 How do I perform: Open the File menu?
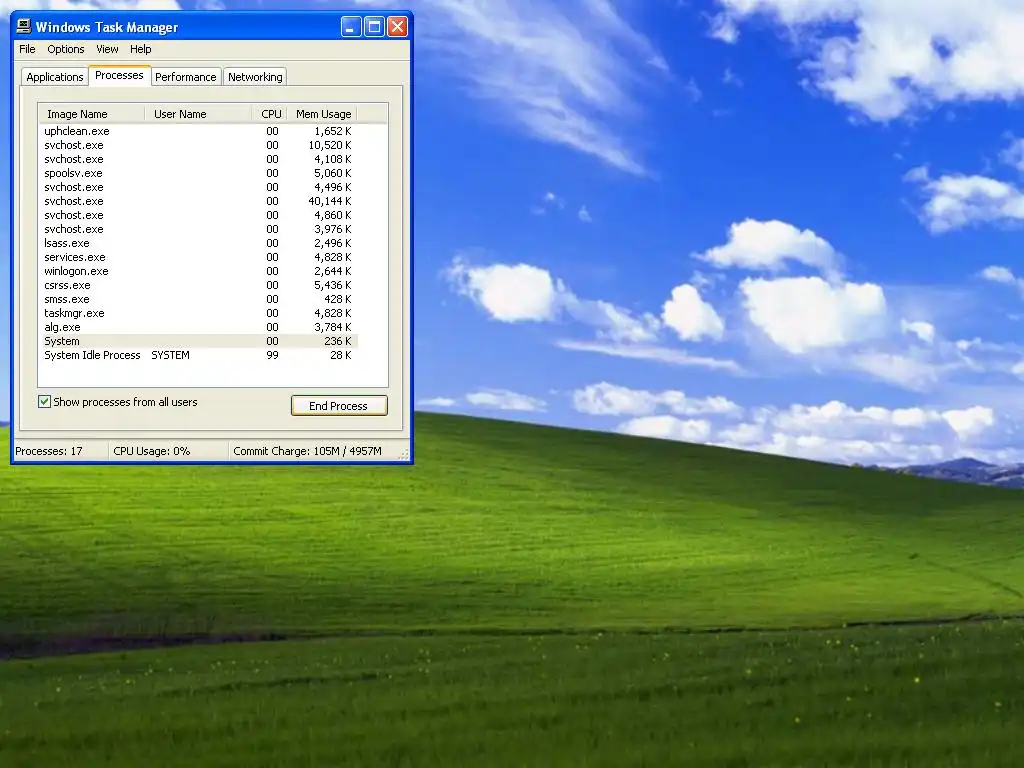pos(27,49)
